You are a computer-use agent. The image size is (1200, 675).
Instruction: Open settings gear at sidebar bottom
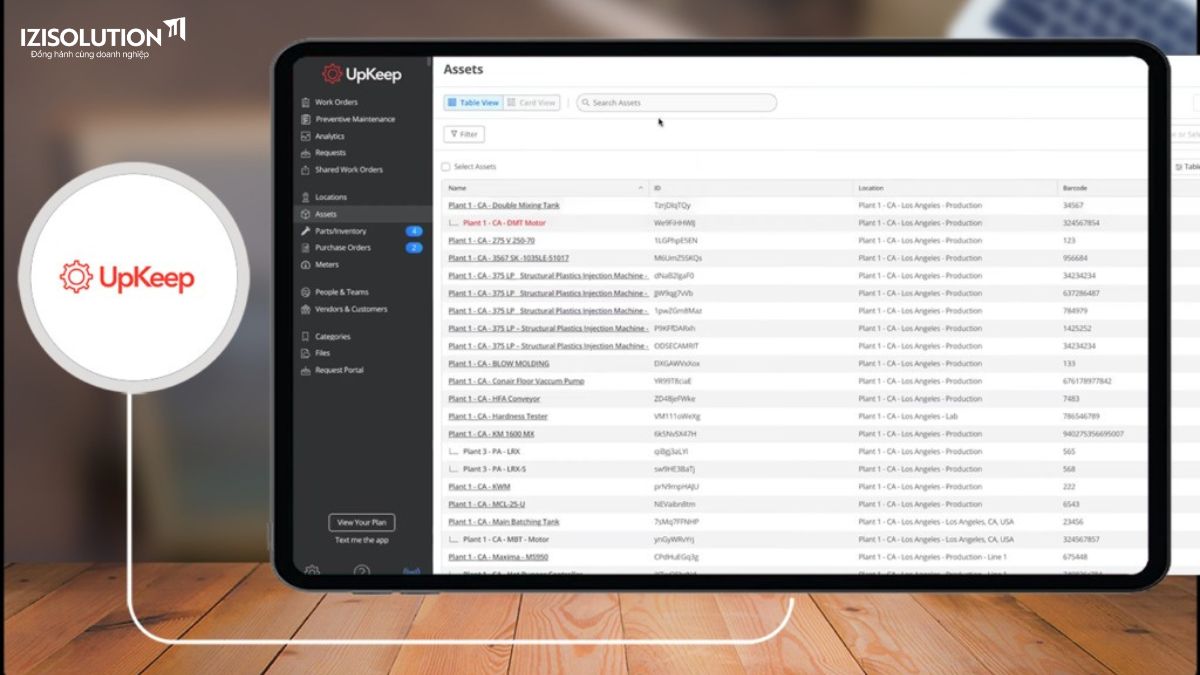click(312, 571)
